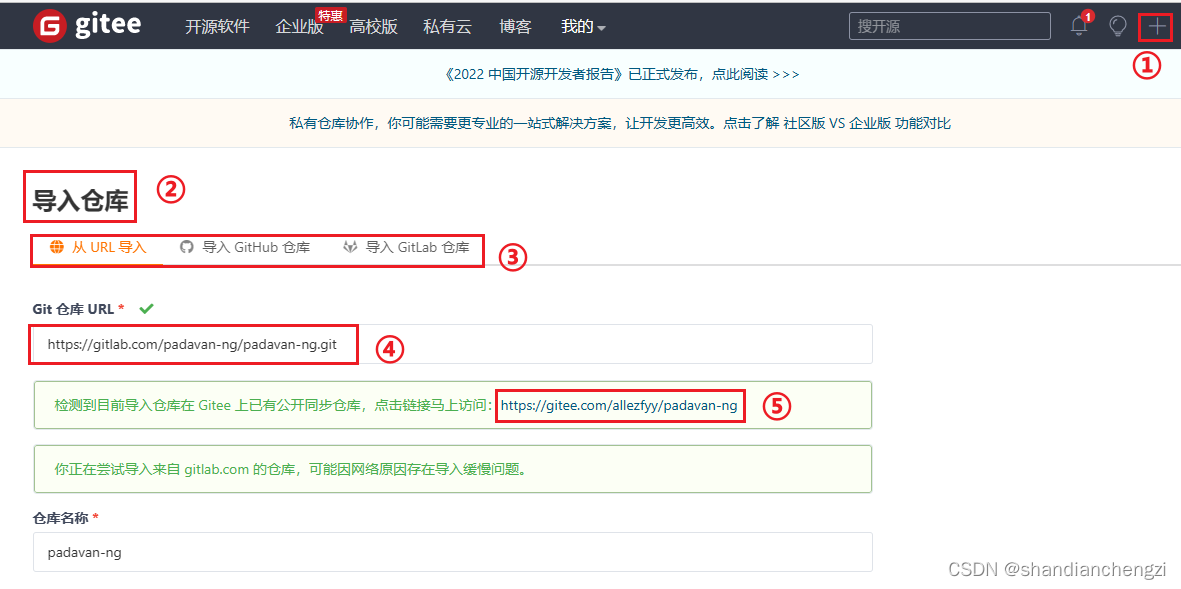
Task: Open 高校版 navigation item
Action: point(374,27)
